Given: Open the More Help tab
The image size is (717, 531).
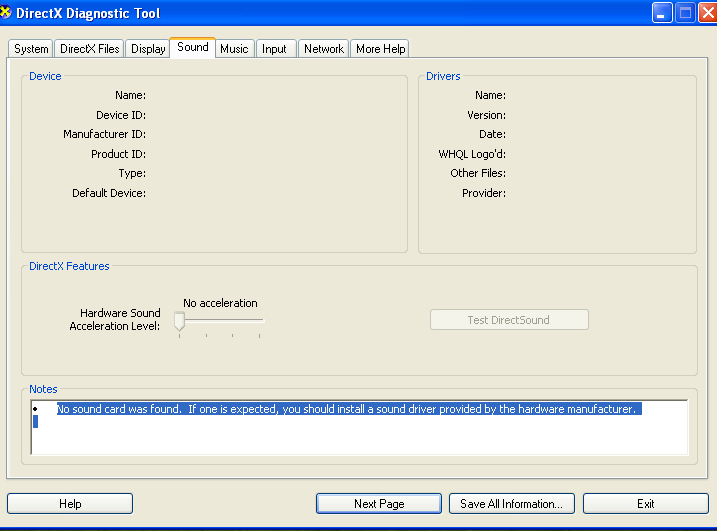Looking at the screenshot, I should (x=380, y=48).
